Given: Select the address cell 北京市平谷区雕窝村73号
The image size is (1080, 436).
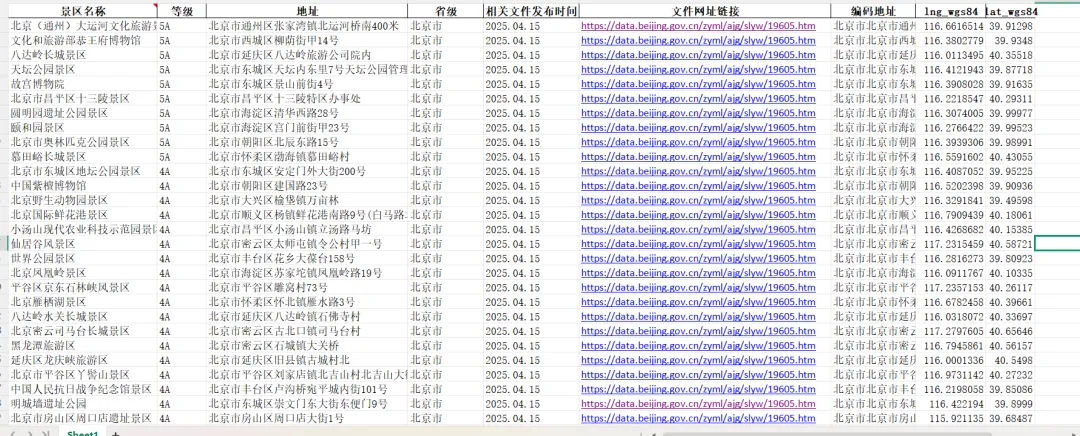Looking at the screenshot, I should [307, 288].
